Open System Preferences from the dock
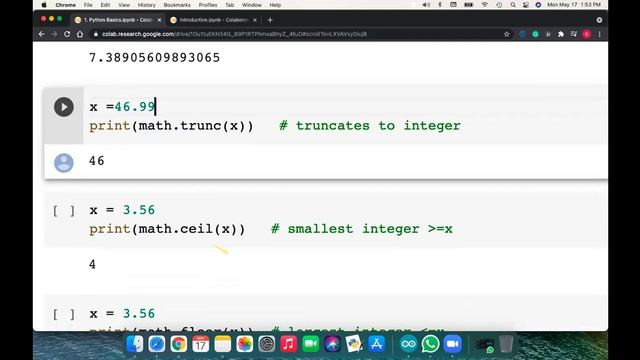Screen dimensions: 640x360 point(267,344)
